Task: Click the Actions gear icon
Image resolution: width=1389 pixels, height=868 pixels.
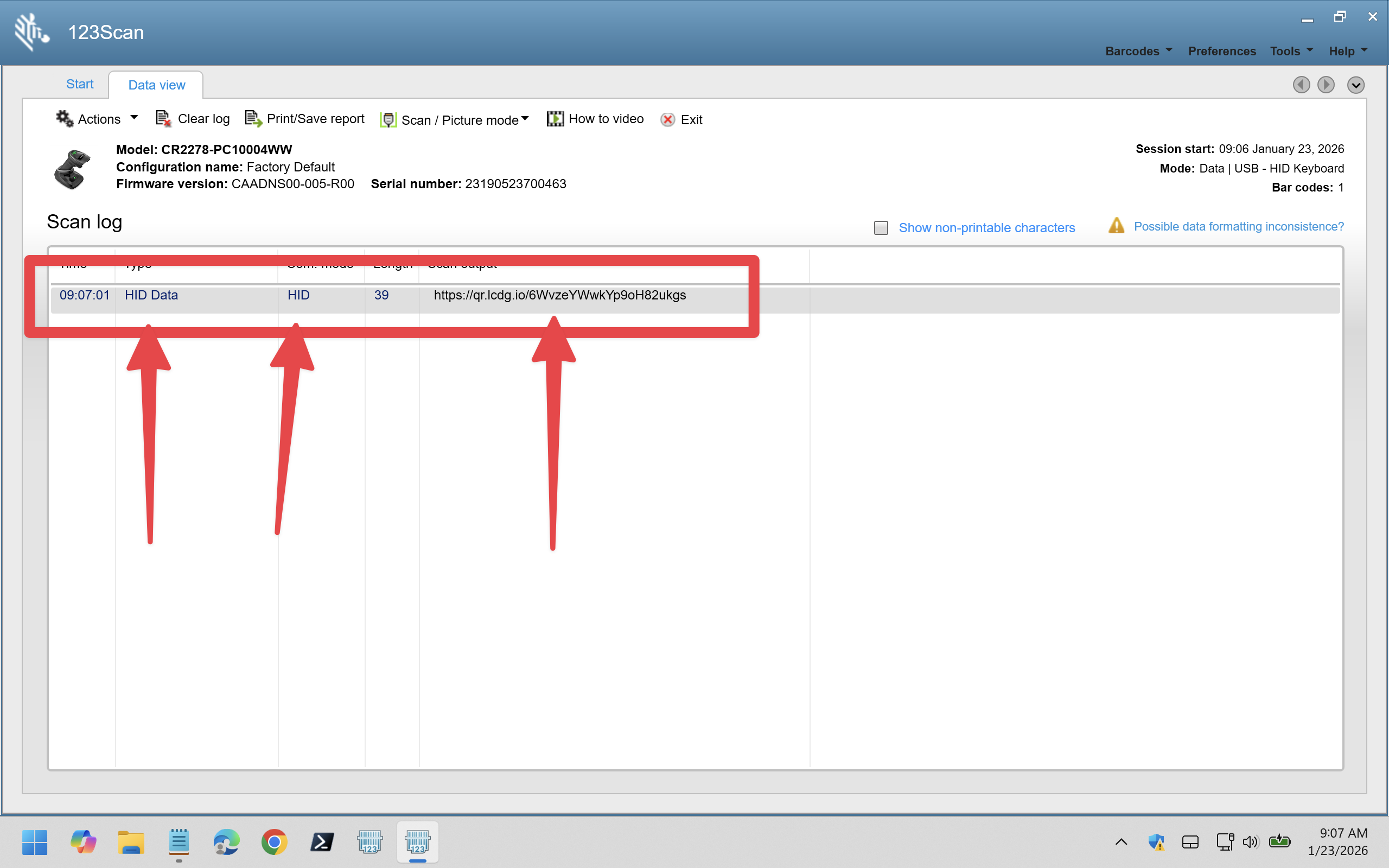Action: (64, 119)
